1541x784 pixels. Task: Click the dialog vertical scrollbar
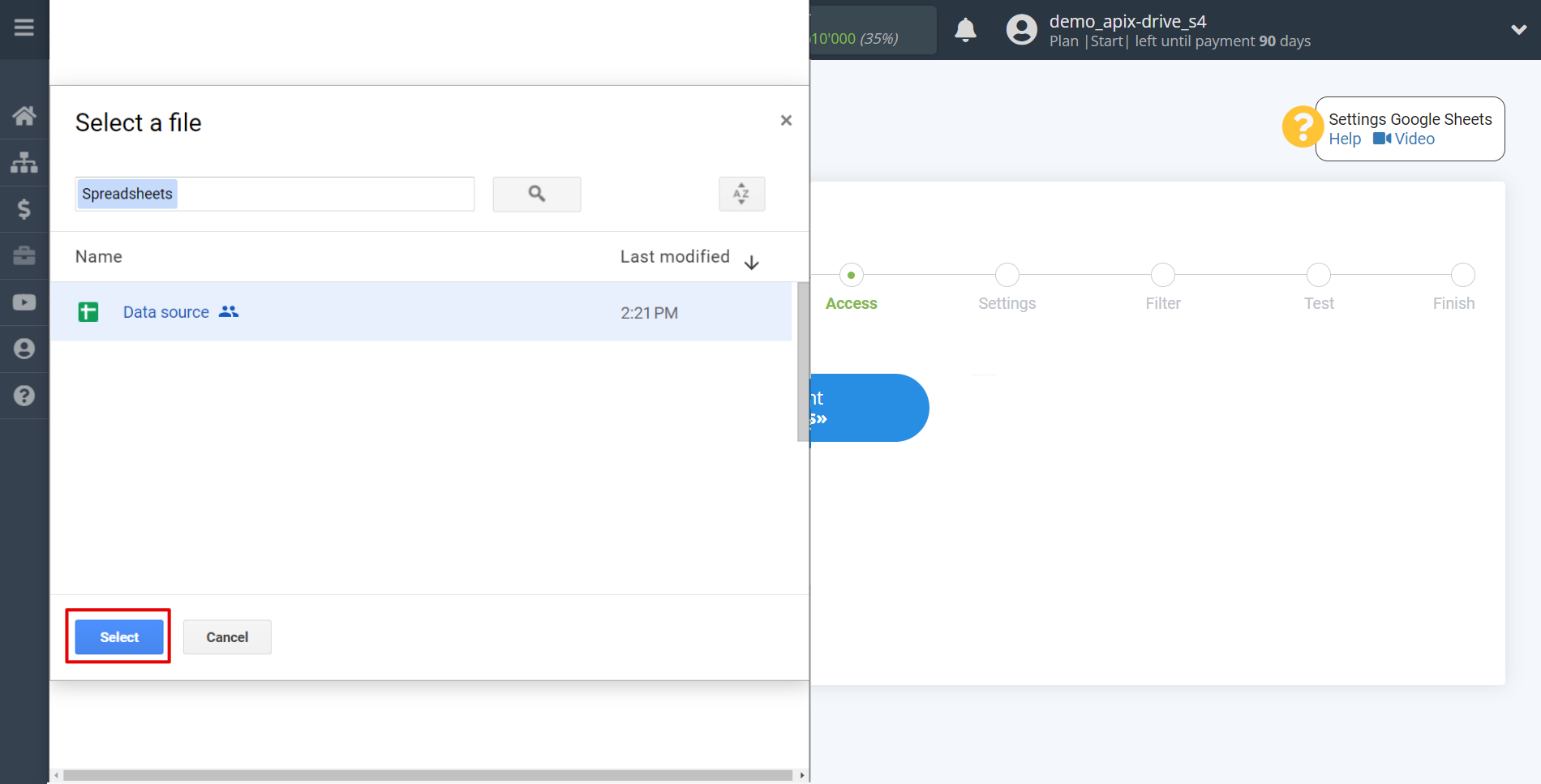click(803, 362)
